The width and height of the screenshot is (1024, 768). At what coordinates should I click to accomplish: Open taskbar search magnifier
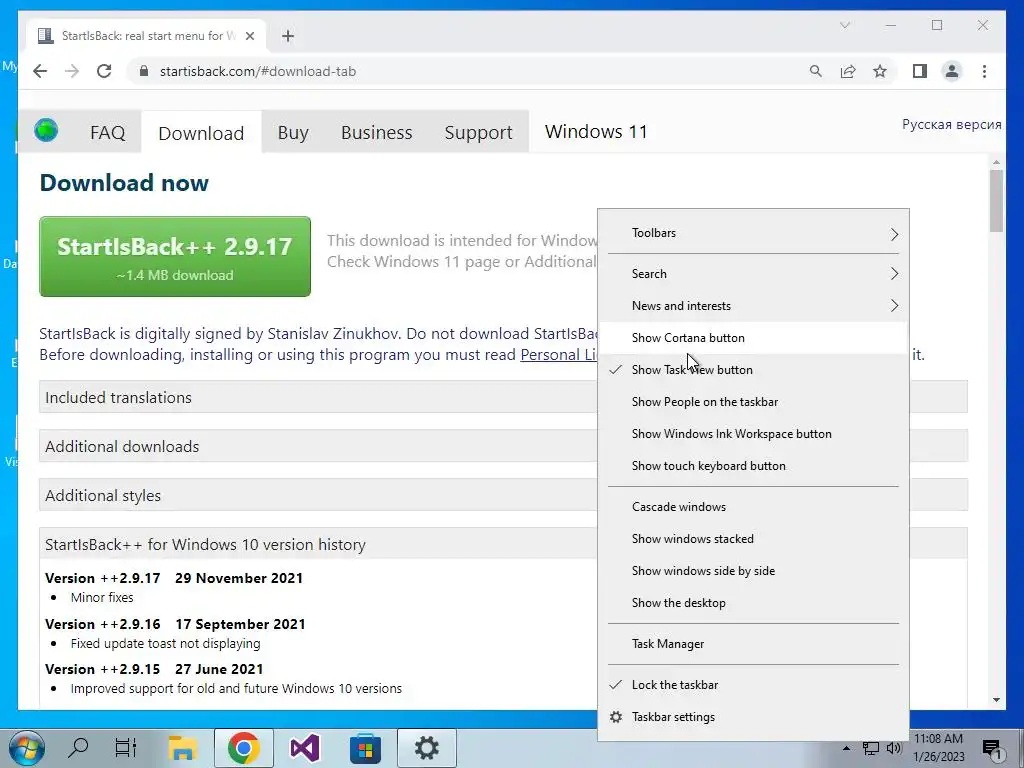(78, 748)
